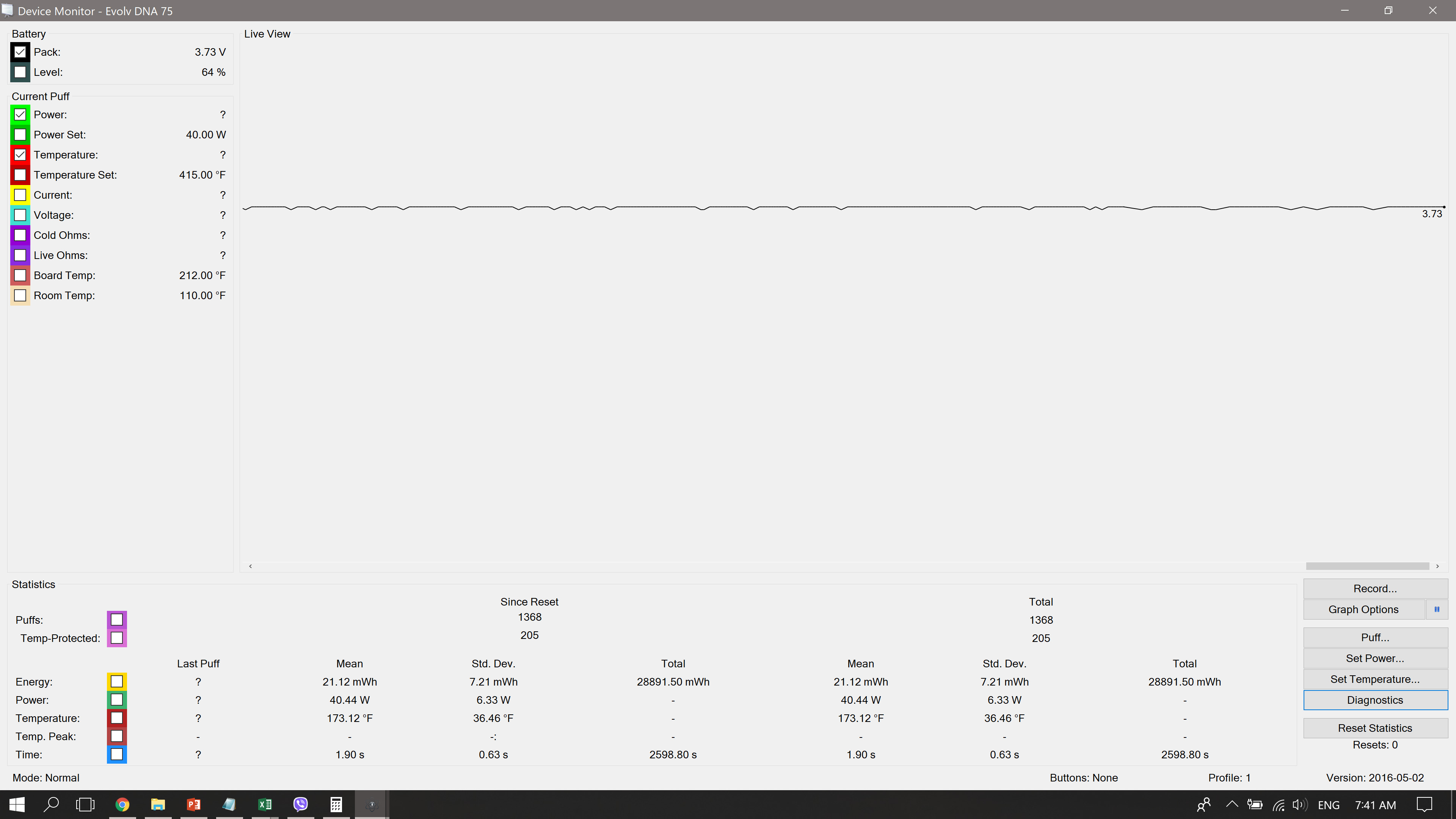Screen dimensions: 1456x819
Task: Click the Windows search icon
Action: [52, 804]
